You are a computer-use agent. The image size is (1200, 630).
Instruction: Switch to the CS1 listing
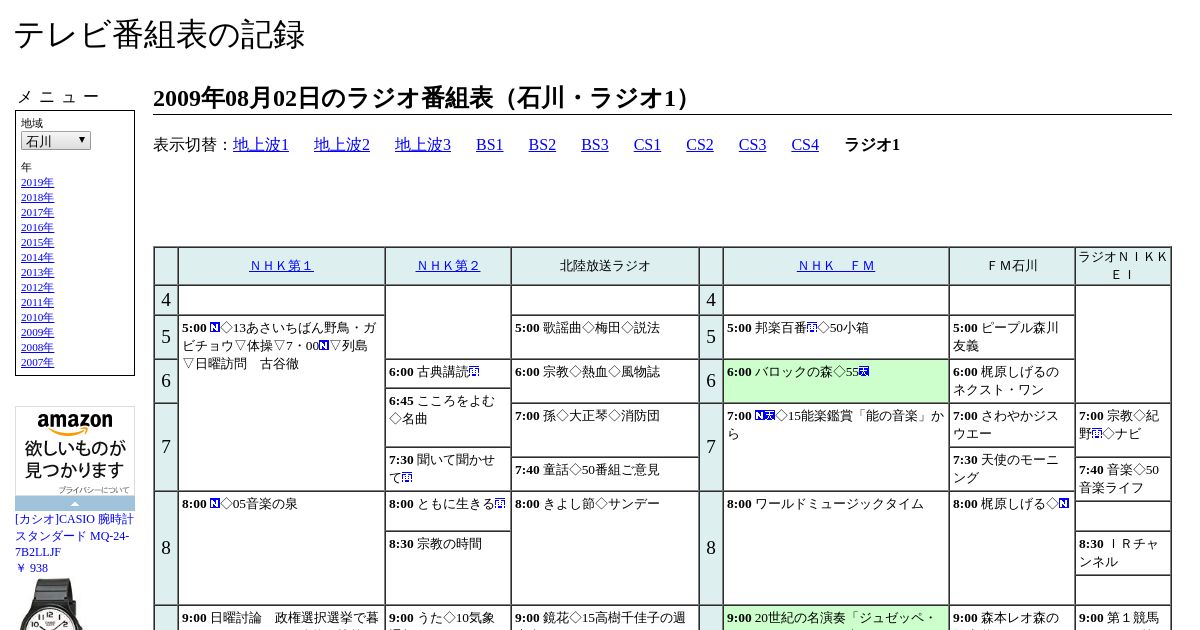tap(647, 145)
